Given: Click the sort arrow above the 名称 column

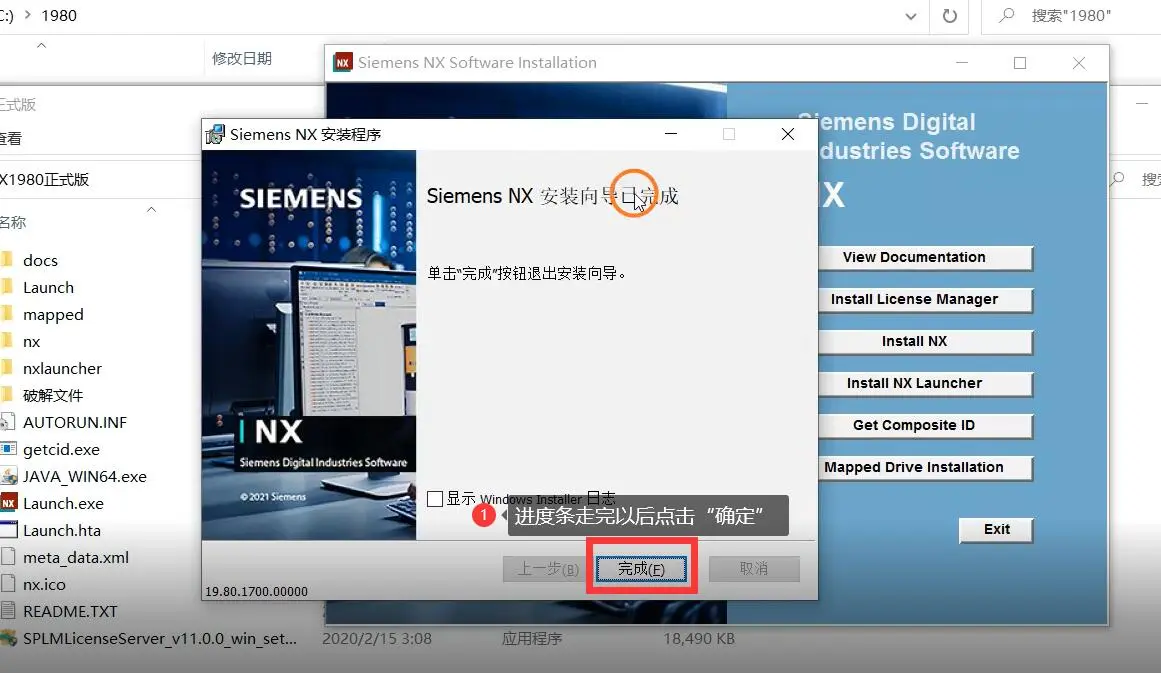Looking at the screenshot, I should coord(151,210).
